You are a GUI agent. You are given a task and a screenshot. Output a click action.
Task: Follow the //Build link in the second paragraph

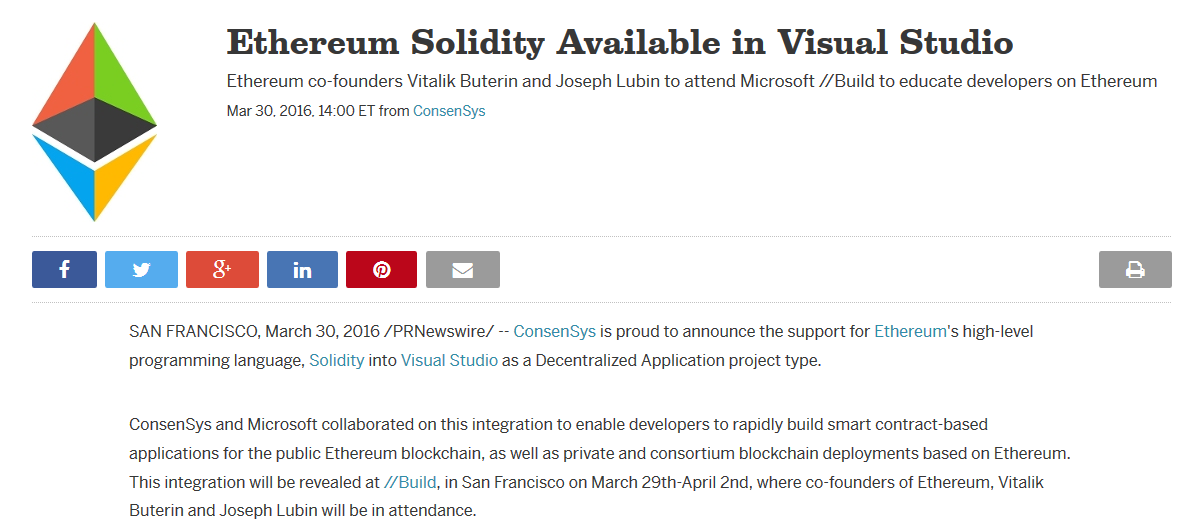click(x=411, y=482)
